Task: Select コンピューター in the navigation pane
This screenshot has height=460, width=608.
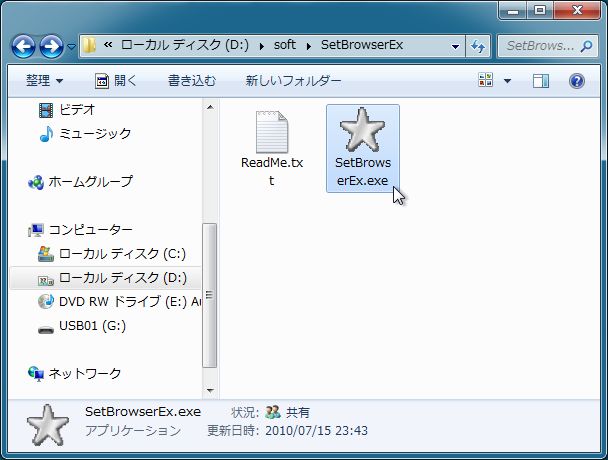Action: pos(90,230)
